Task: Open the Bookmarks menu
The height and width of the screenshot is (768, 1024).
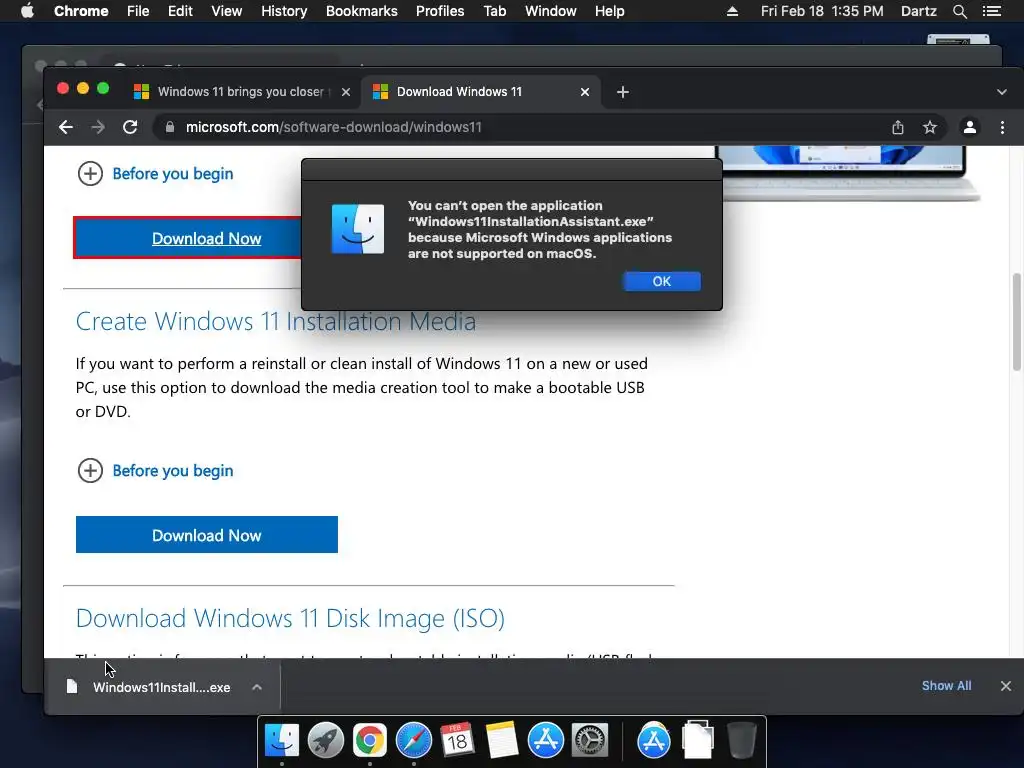Action: point(362,11)
